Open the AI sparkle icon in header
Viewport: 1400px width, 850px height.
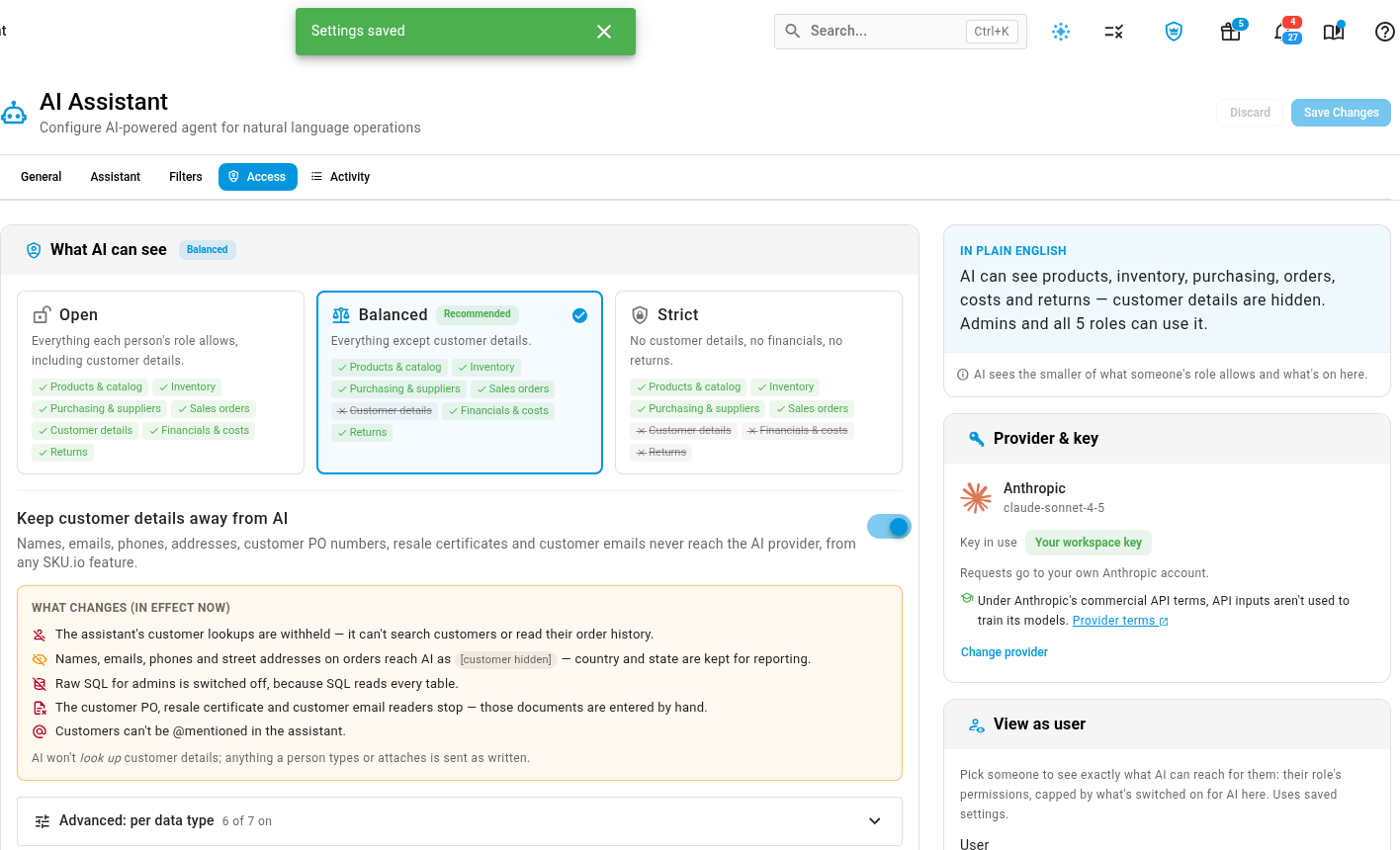1061,32
